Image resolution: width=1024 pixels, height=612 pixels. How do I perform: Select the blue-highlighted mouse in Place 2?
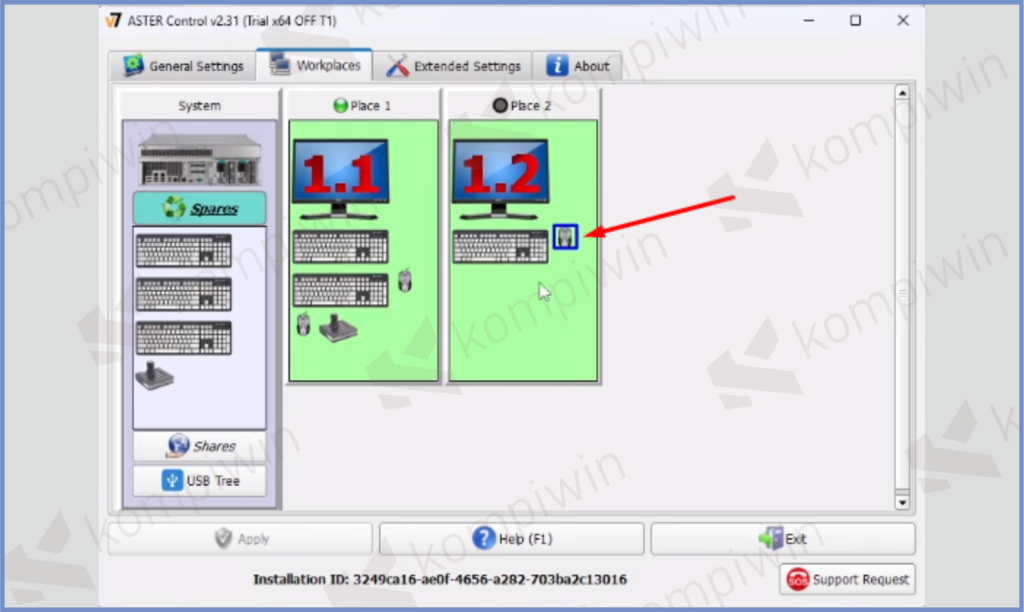coord(565,237)
